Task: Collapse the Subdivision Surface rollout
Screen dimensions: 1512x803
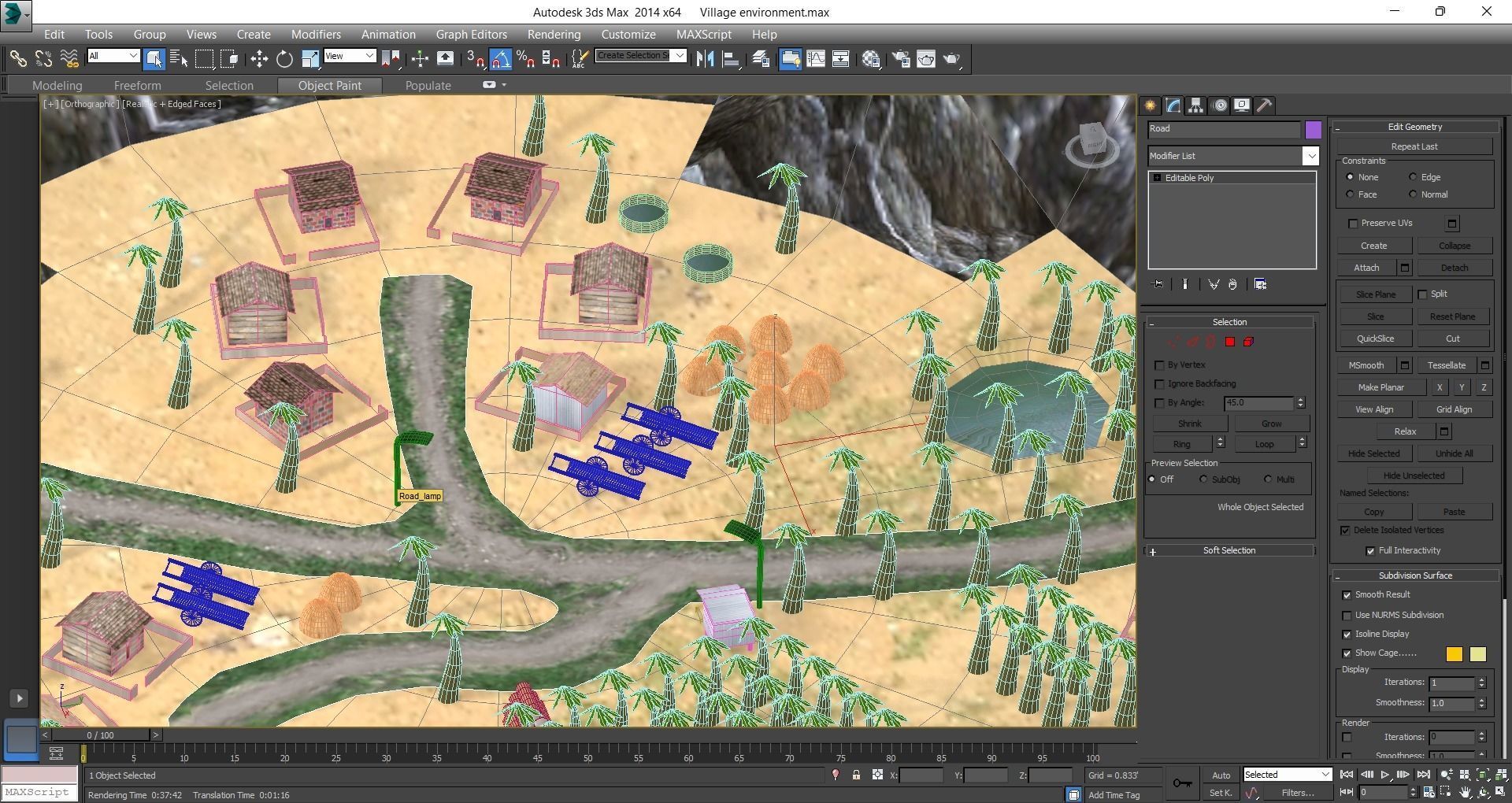Action: coord(1415,576)
